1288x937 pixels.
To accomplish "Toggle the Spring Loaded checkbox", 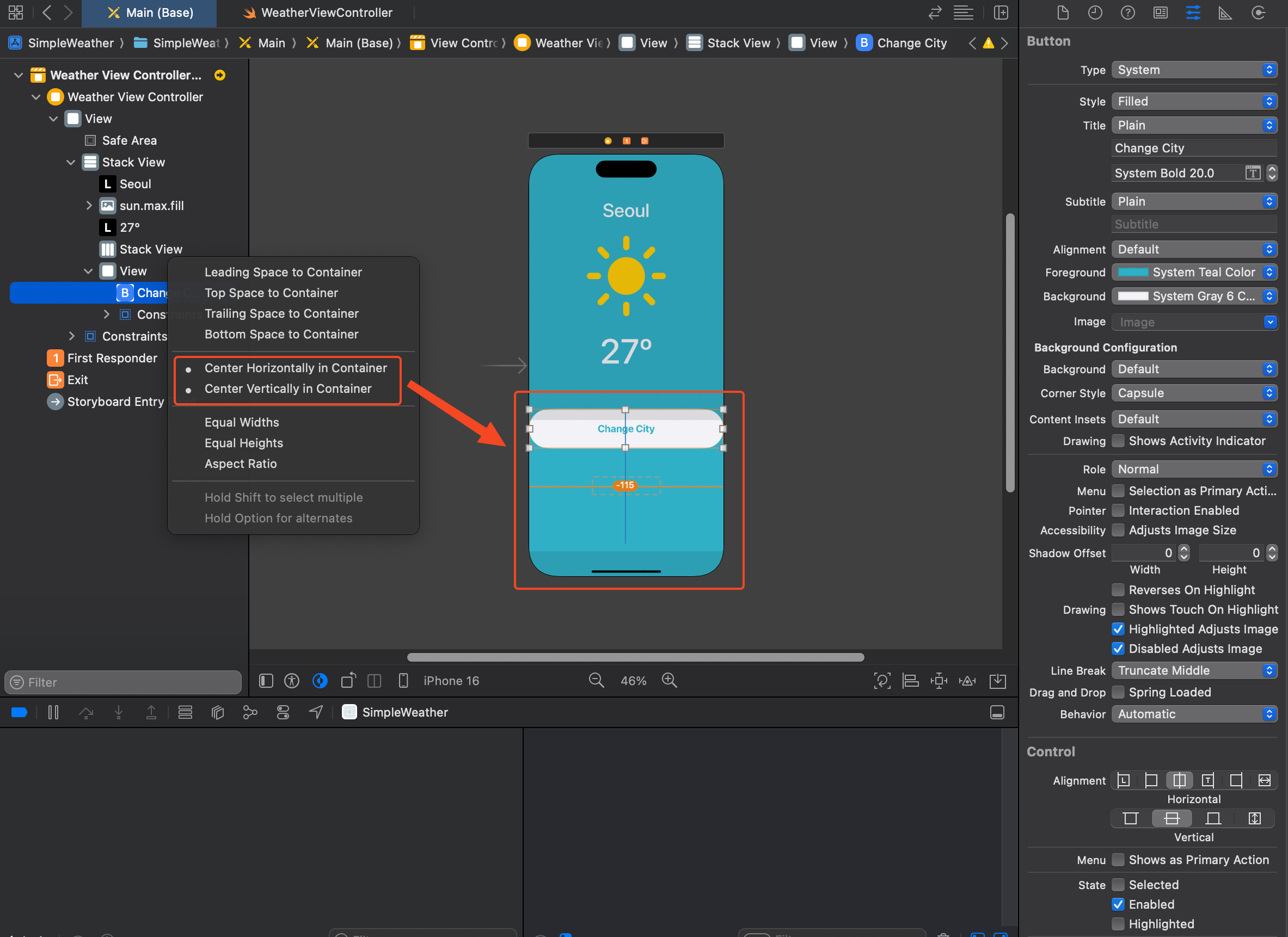I will (1118, 692).
